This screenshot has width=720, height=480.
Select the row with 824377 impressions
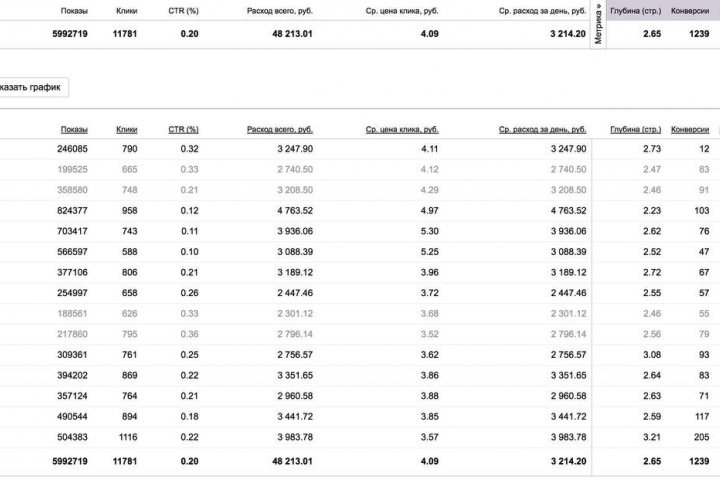(x=360, y=211)
